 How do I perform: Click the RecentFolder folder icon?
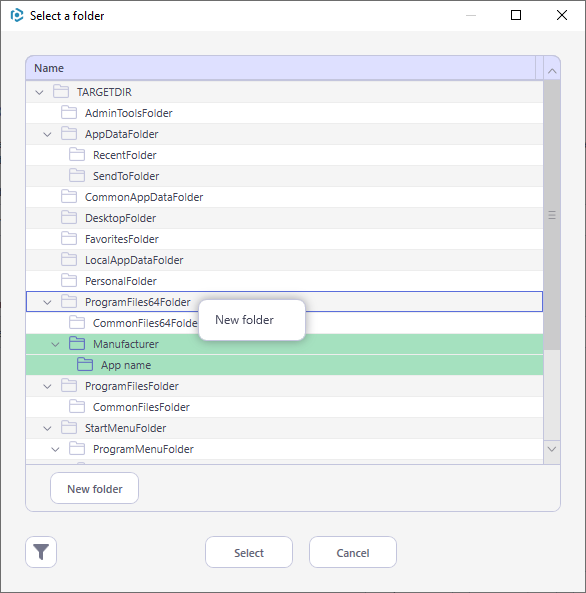[77, 154]
